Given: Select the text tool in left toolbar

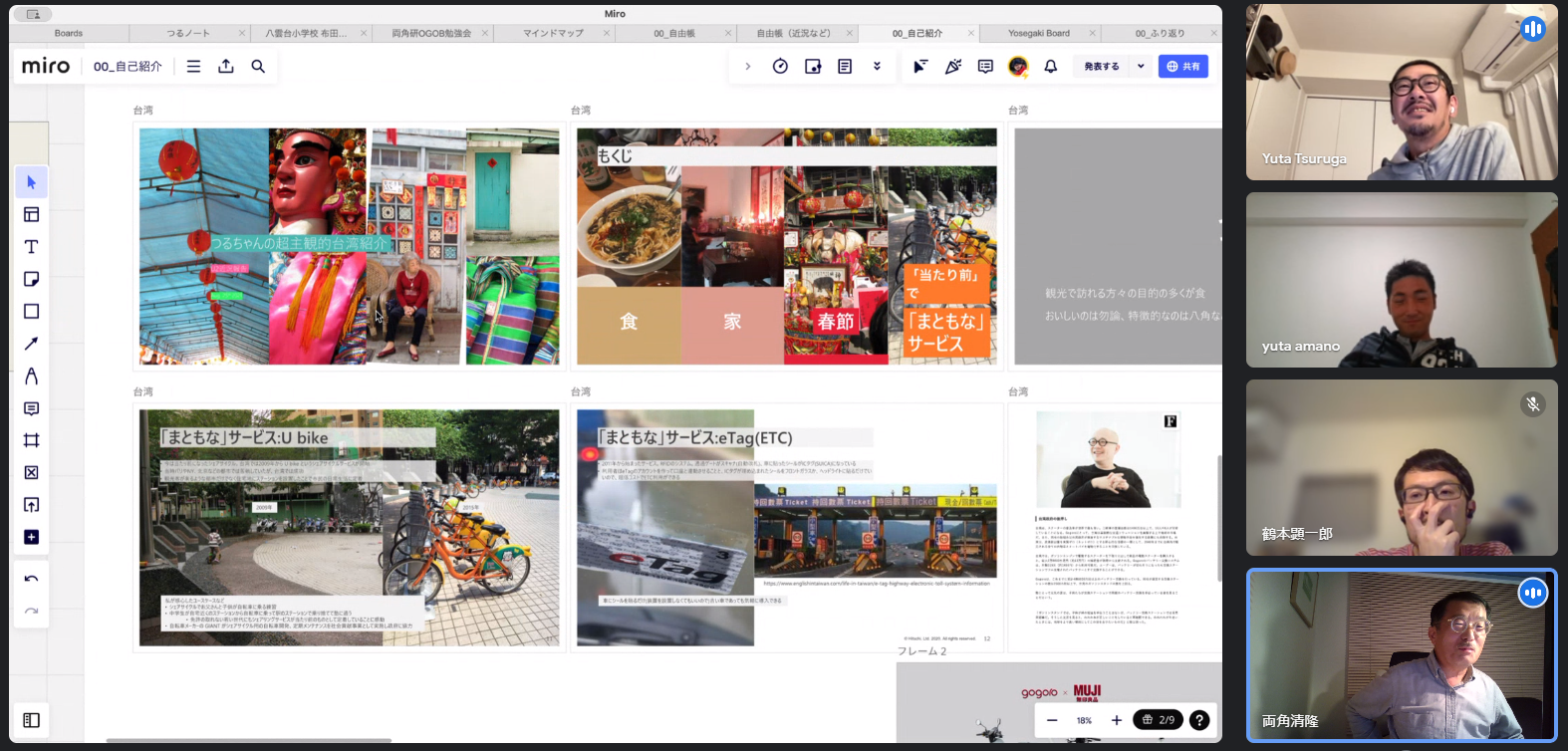Looking at the screenshot, I should (x=31, y=247).
